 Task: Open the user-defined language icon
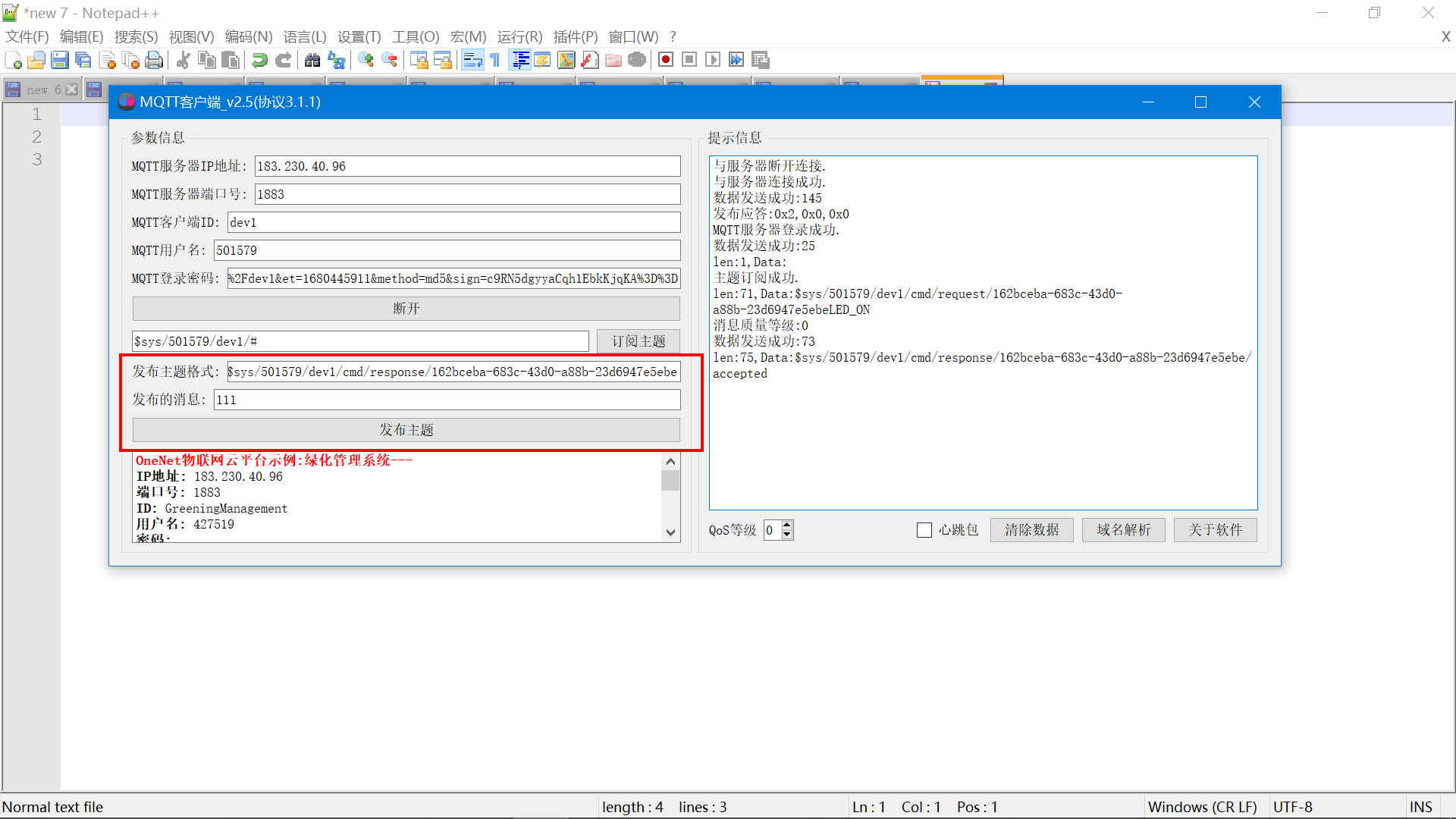[x=543, y=60]
